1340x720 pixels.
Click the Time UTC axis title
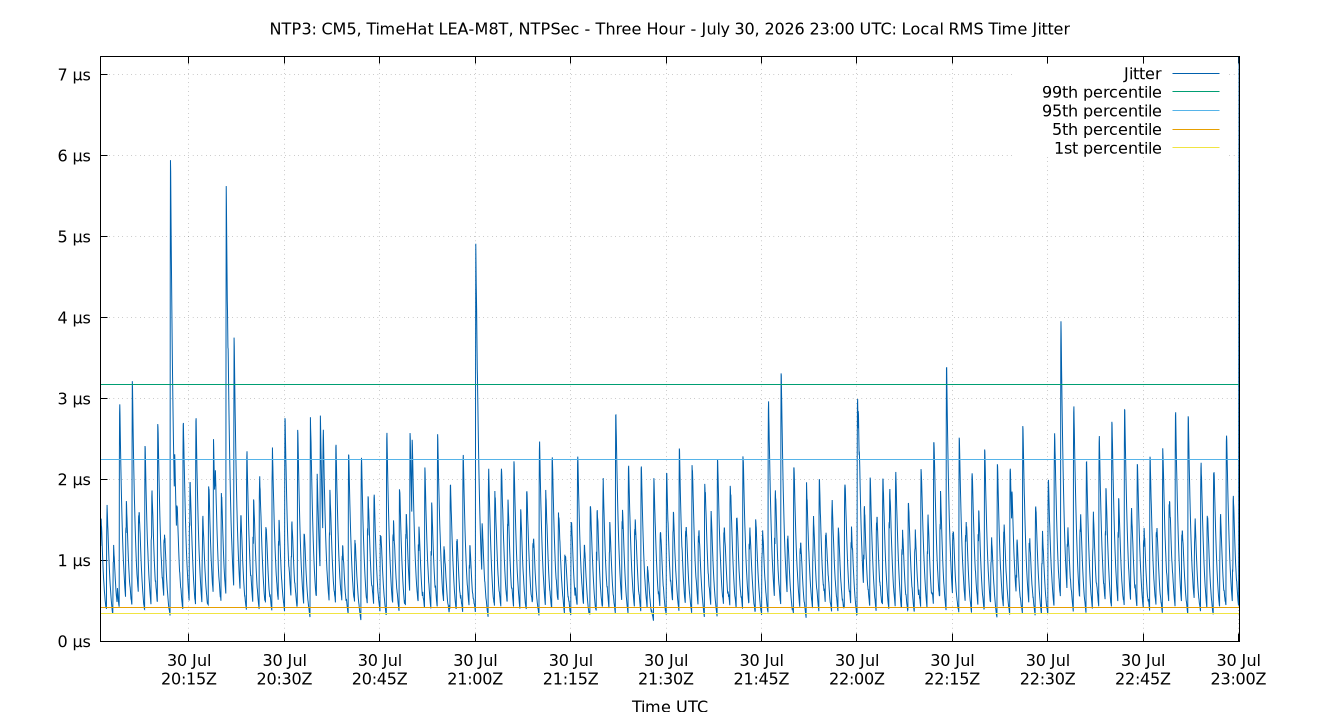coord(670,706)
